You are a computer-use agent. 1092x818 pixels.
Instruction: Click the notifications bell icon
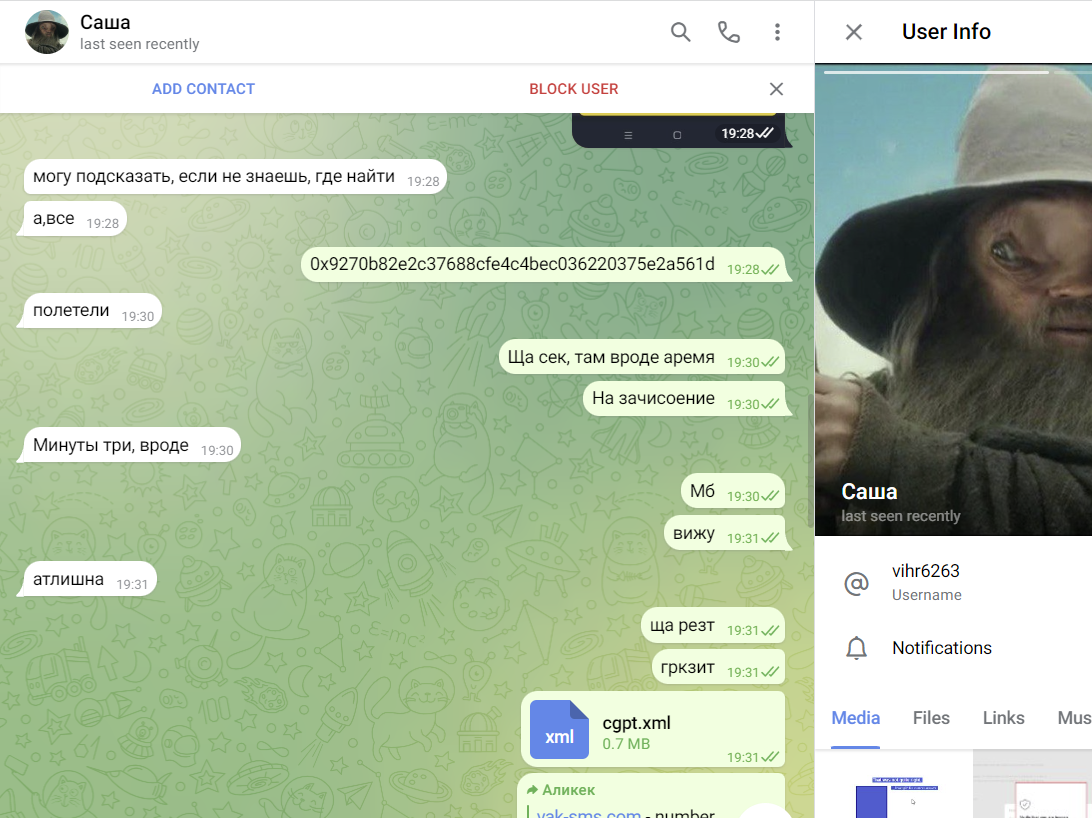856,648
